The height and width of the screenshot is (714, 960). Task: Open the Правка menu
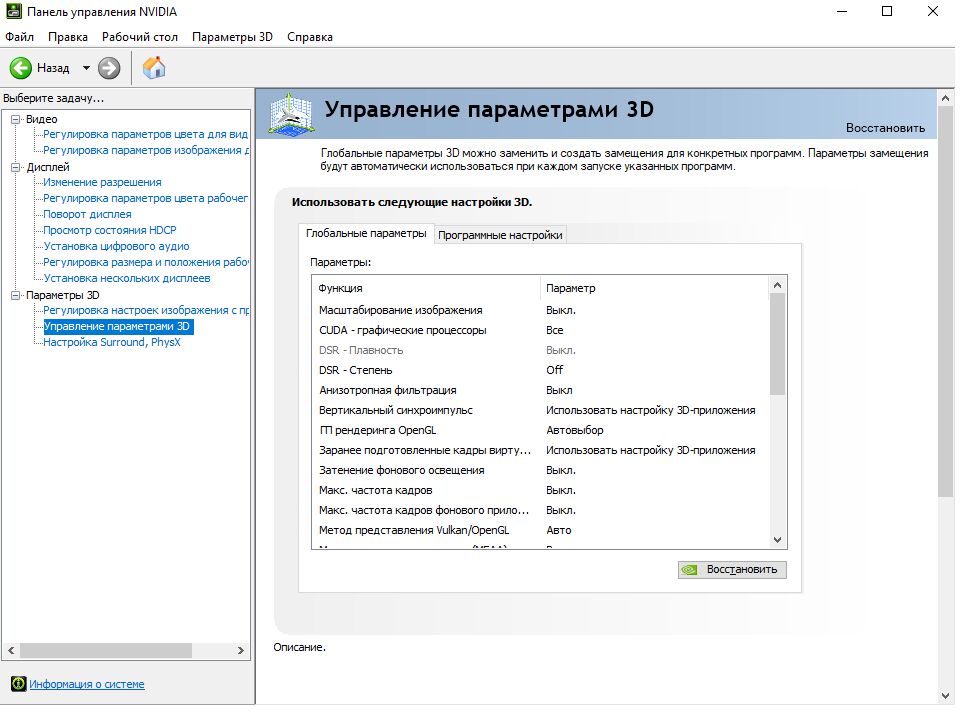coord(68,37)
